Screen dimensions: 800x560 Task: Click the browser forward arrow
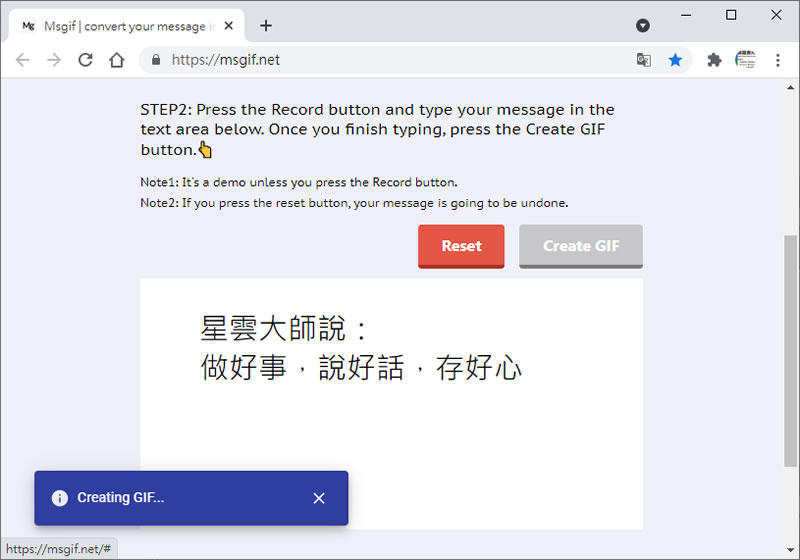[54, 60]
